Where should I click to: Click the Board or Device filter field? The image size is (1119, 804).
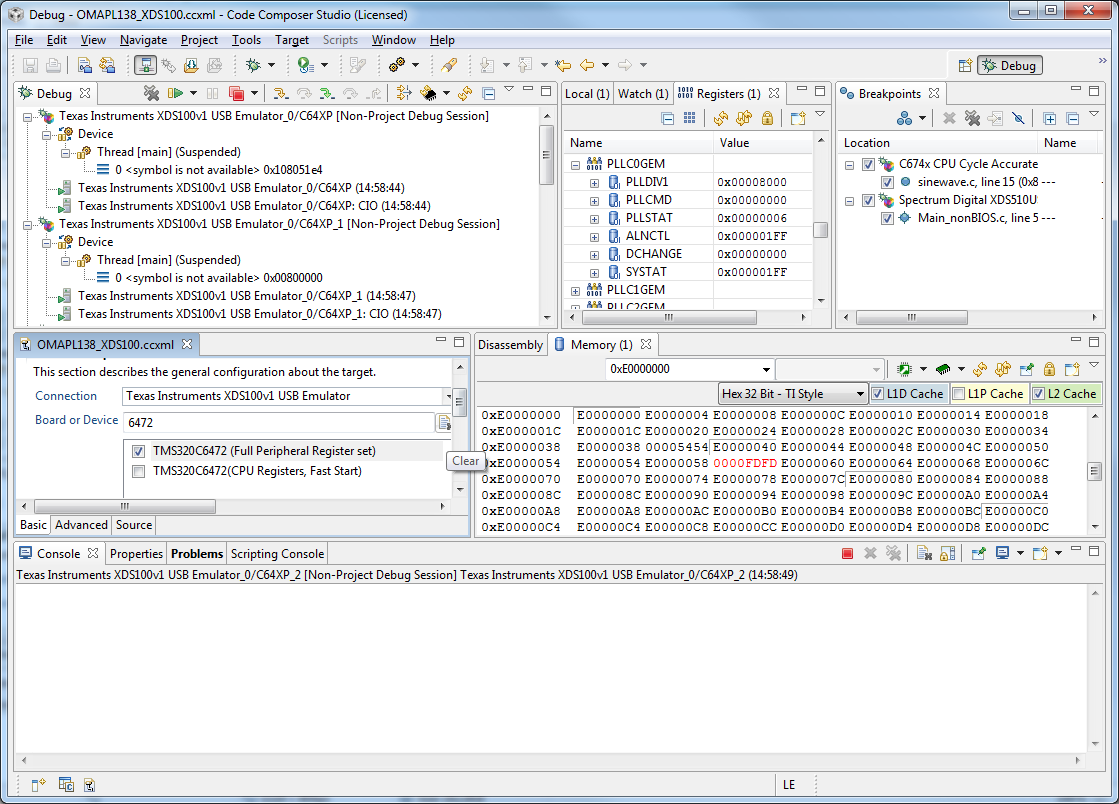279,422
